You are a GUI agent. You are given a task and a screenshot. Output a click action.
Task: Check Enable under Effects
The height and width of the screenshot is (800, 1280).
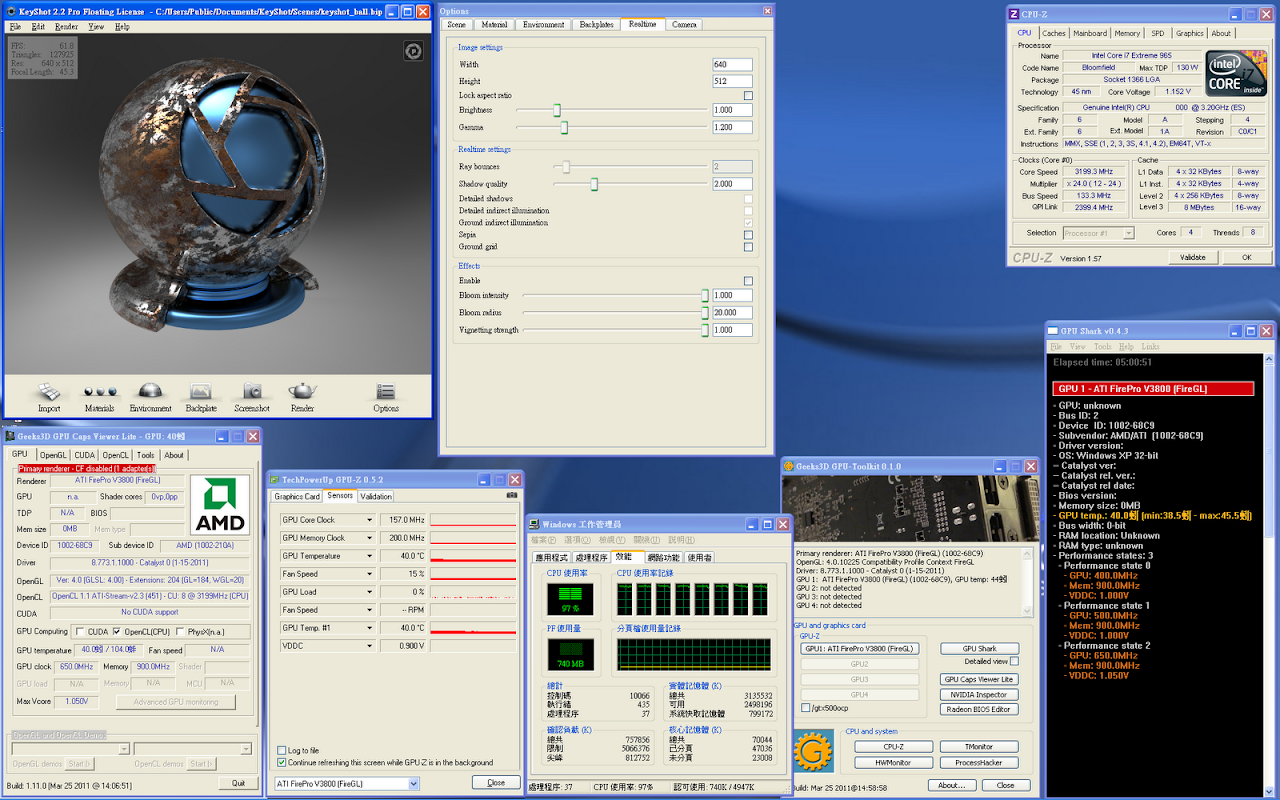[x=748, y=281]
